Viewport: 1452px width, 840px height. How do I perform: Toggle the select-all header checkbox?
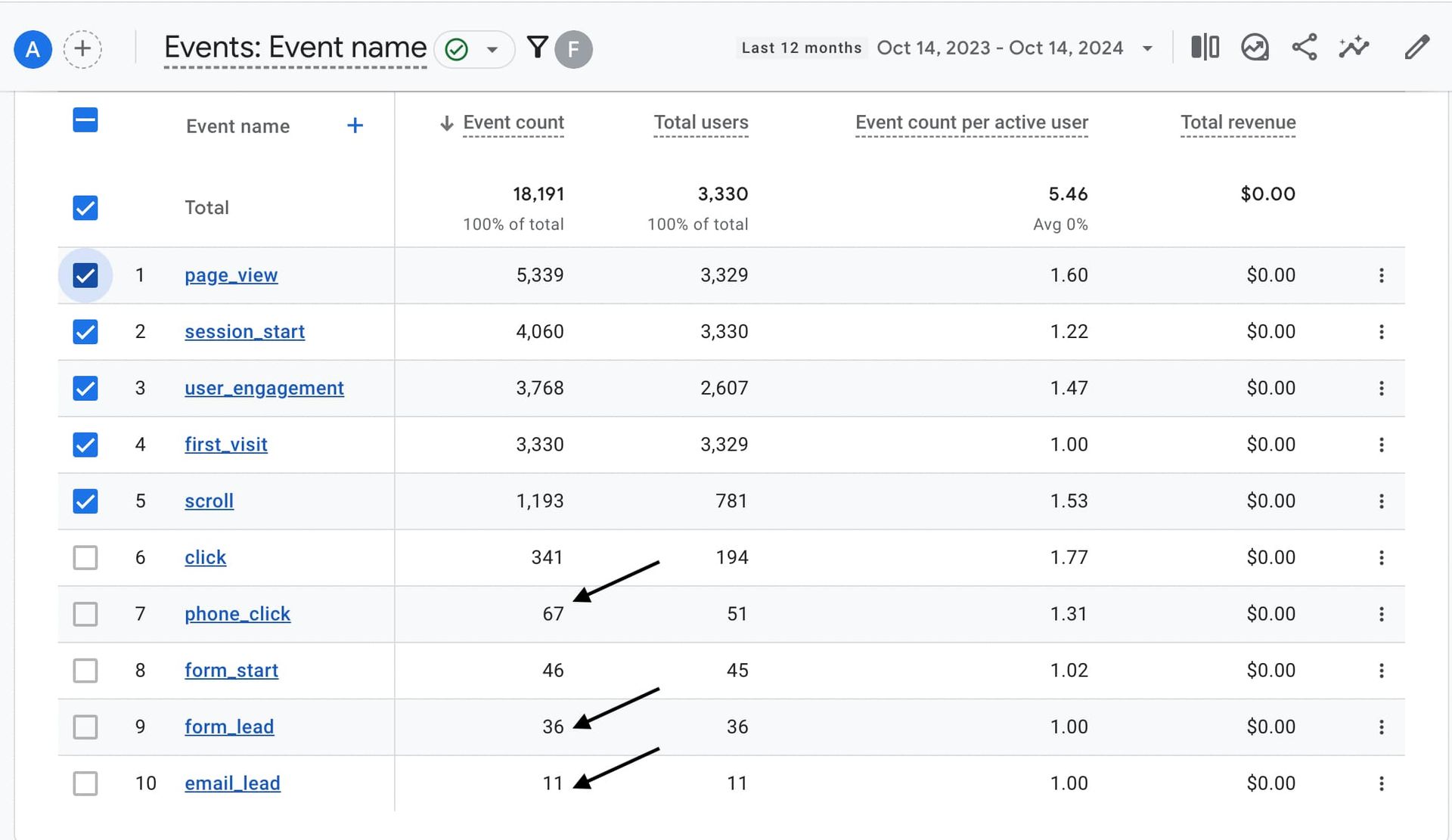[x=85, y=120]
